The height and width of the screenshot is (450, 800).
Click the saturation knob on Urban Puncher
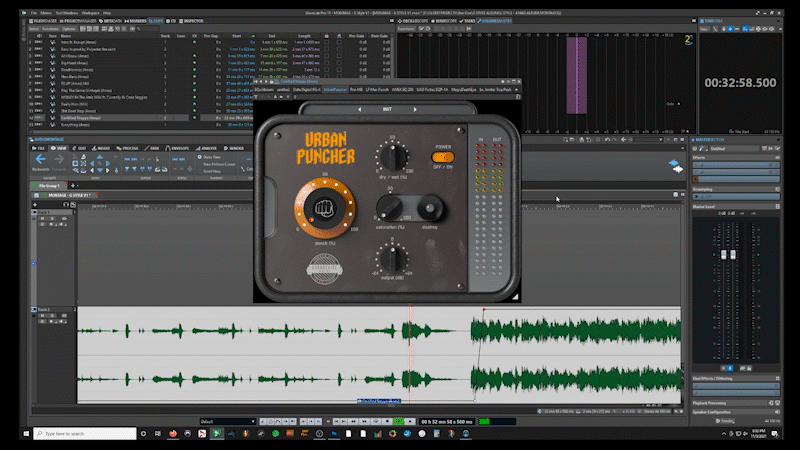389,207
